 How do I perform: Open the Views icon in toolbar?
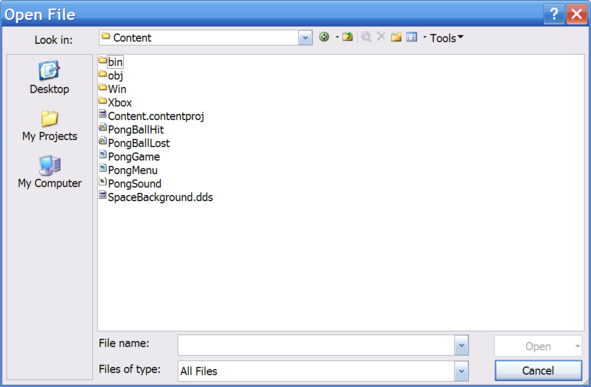(x=412, y=37)
